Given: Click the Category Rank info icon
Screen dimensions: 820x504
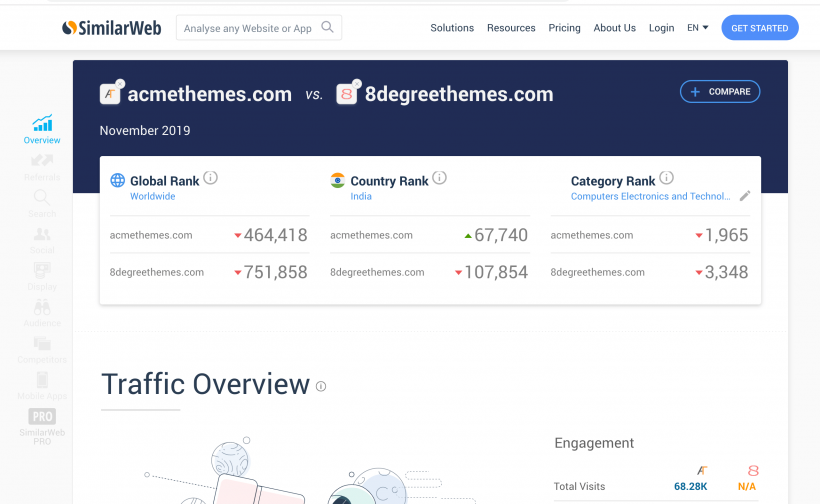Looking at the screenshot, I should [x=666, y=178].
